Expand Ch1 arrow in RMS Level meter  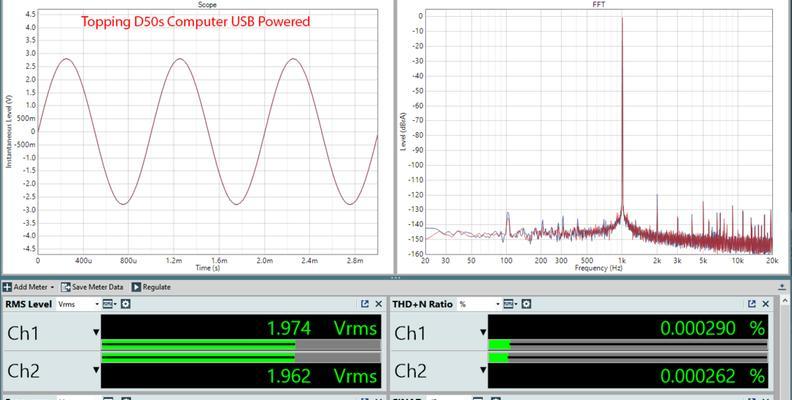(x=96, y=332)
